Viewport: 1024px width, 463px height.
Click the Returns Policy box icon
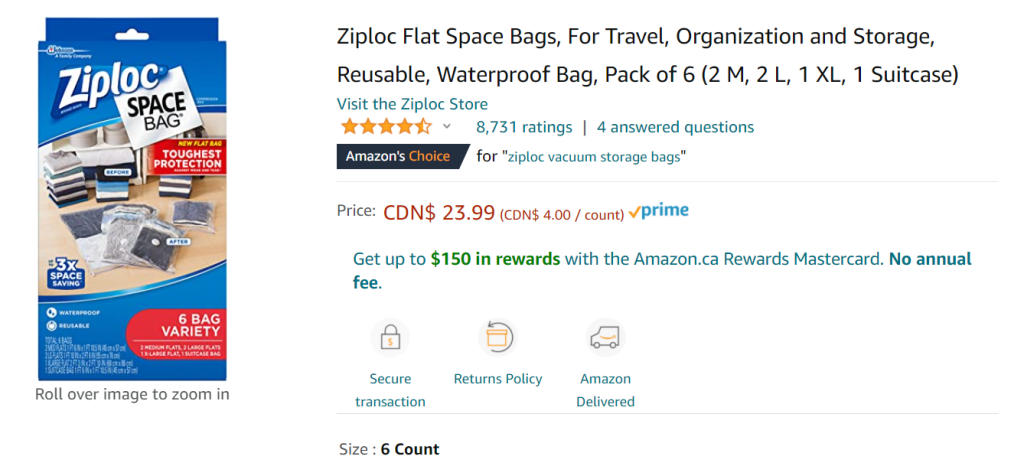click(x=497, y=338)
